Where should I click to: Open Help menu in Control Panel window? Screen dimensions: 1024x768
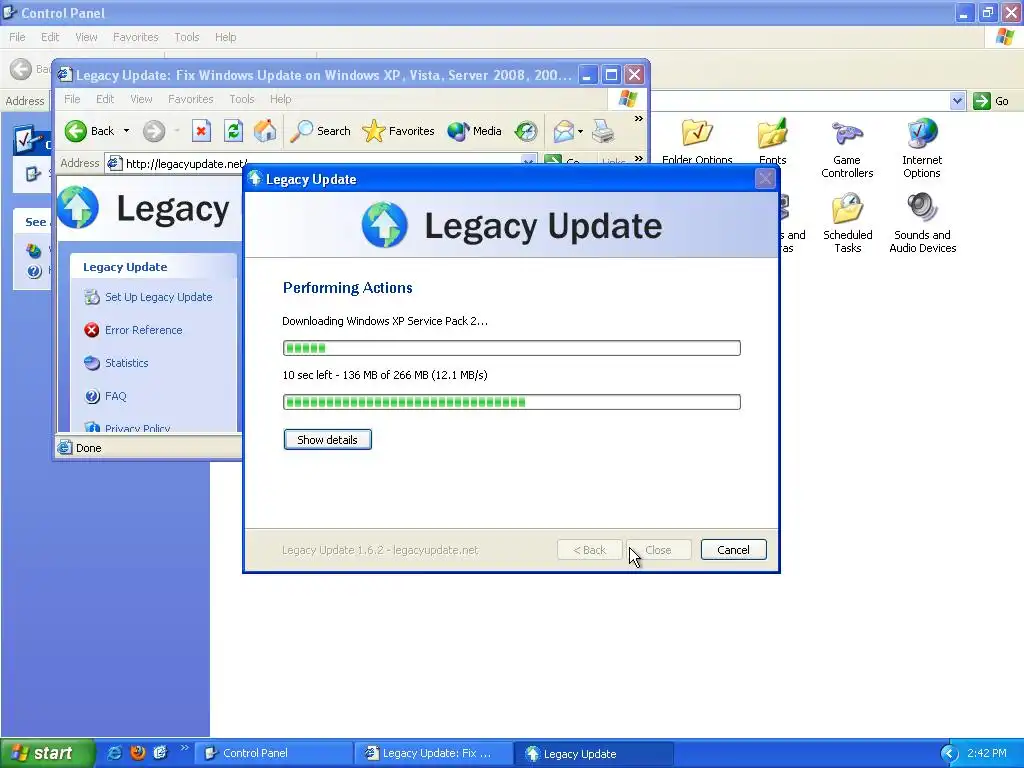pyautogui.click(x=225, y=37)
